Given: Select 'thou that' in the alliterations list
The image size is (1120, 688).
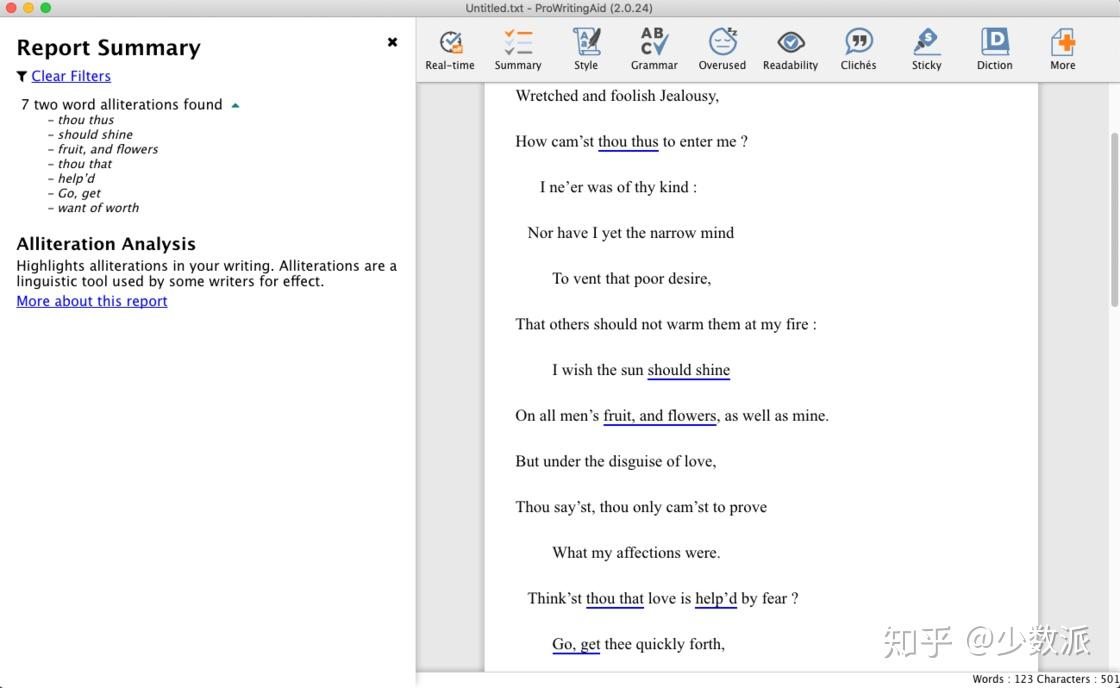Looking at the screenshot, I should [85, 164].
